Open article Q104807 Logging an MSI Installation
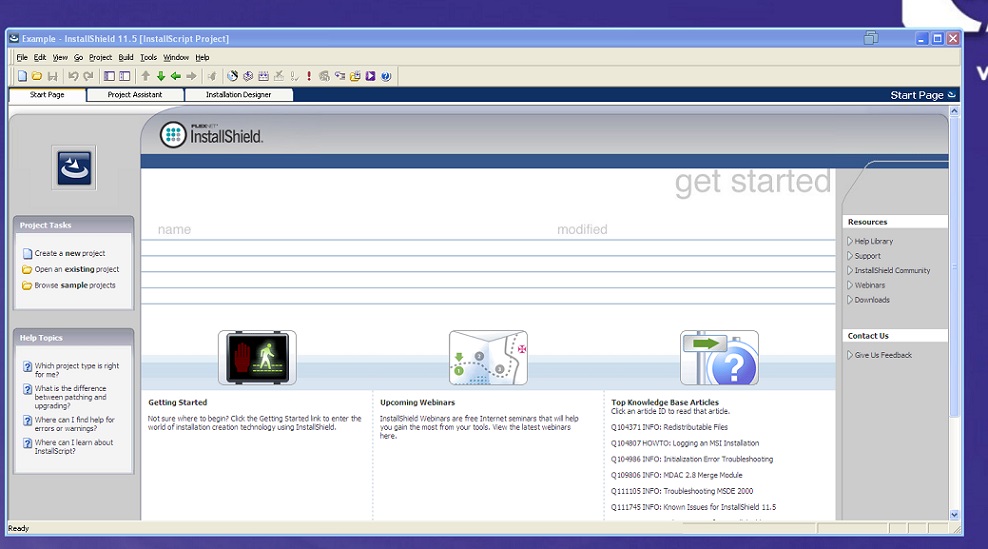 coord(685,443)
